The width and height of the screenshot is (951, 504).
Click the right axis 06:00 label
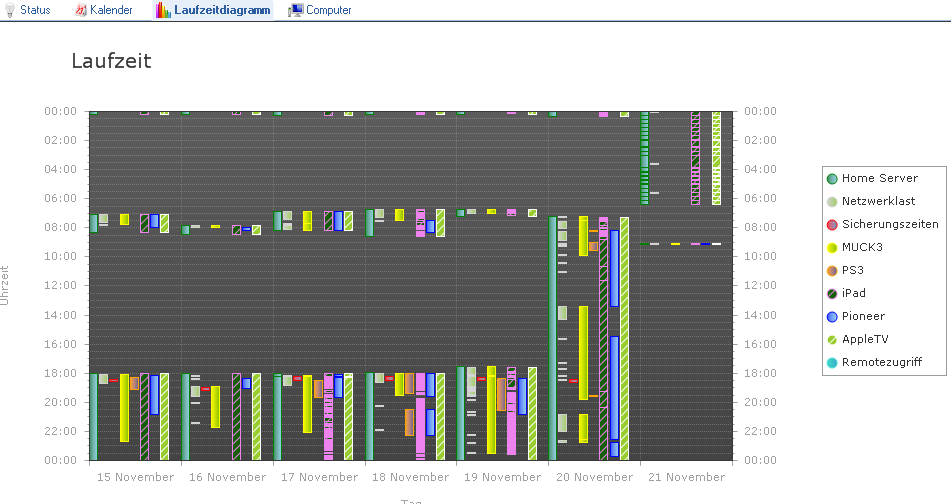[x=761, y=198]
